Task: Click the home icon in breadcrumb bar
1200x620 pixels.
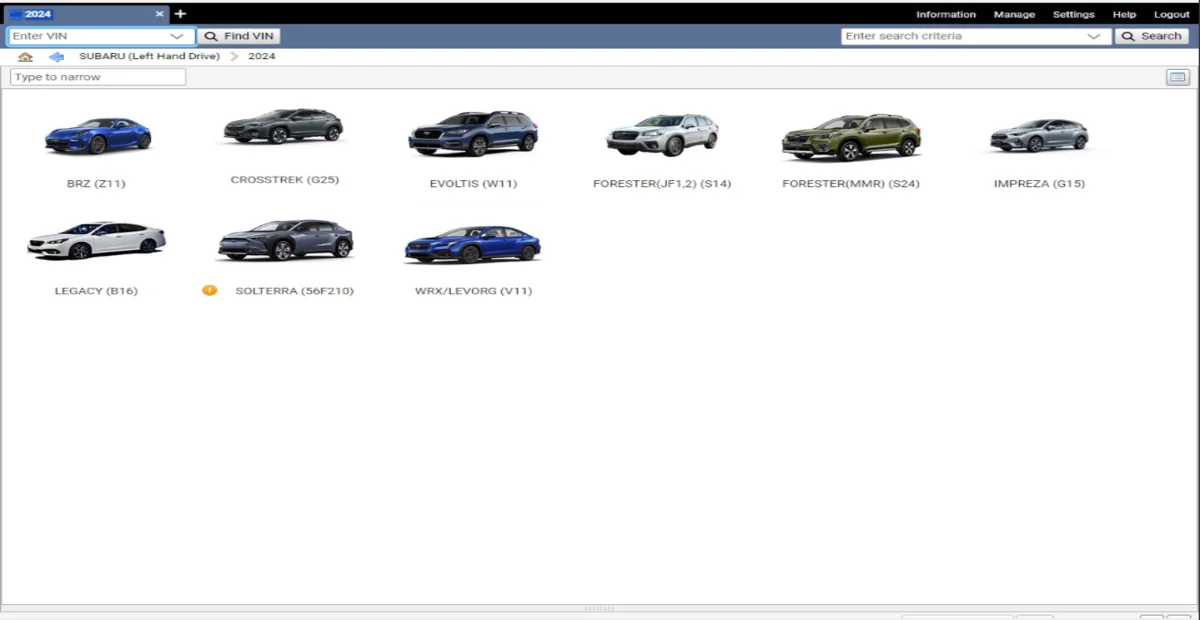Action: [25, 57]
